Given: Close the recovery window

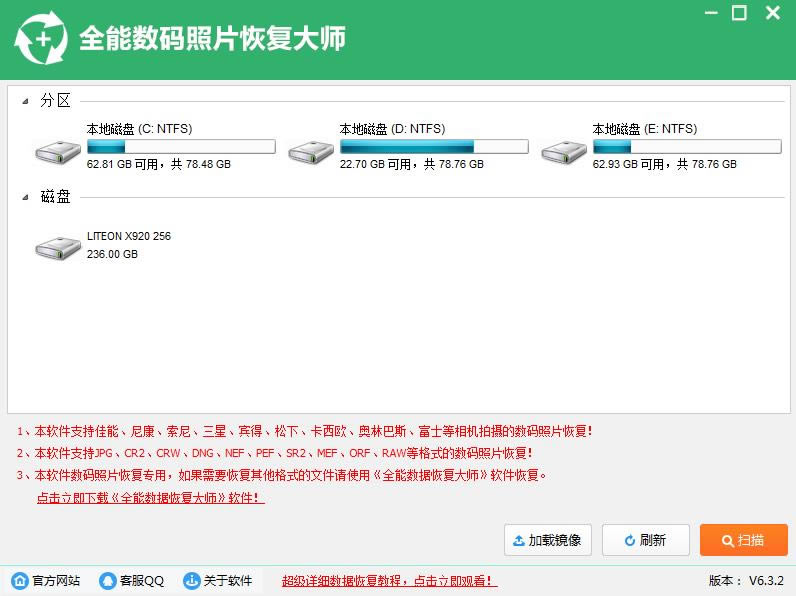Looking at the screenshot, I should tap(773, 13).
